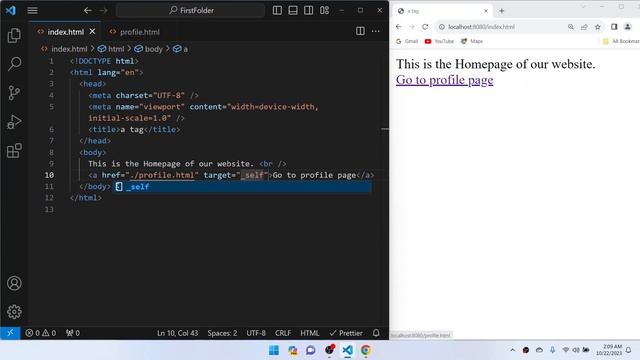Viewport: 640px width, 360px height.
Task: Go forward in the Chrome browser
Action: point(412,27)
